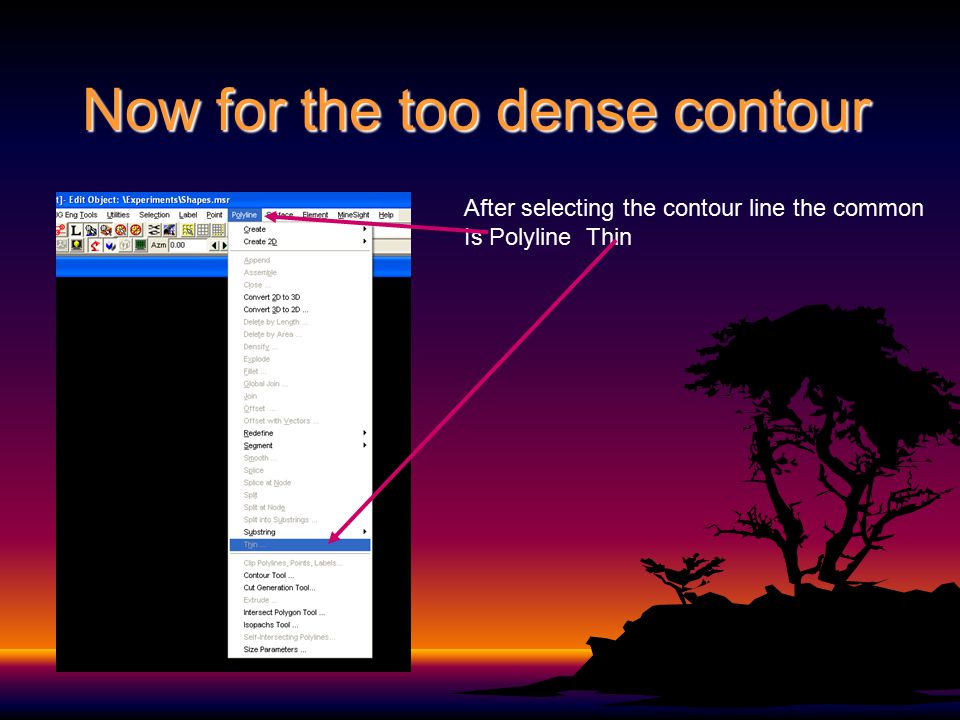Click the opposing-arrows swap toolbar icon
Screen dimensions: 960x720
point(154,230)
